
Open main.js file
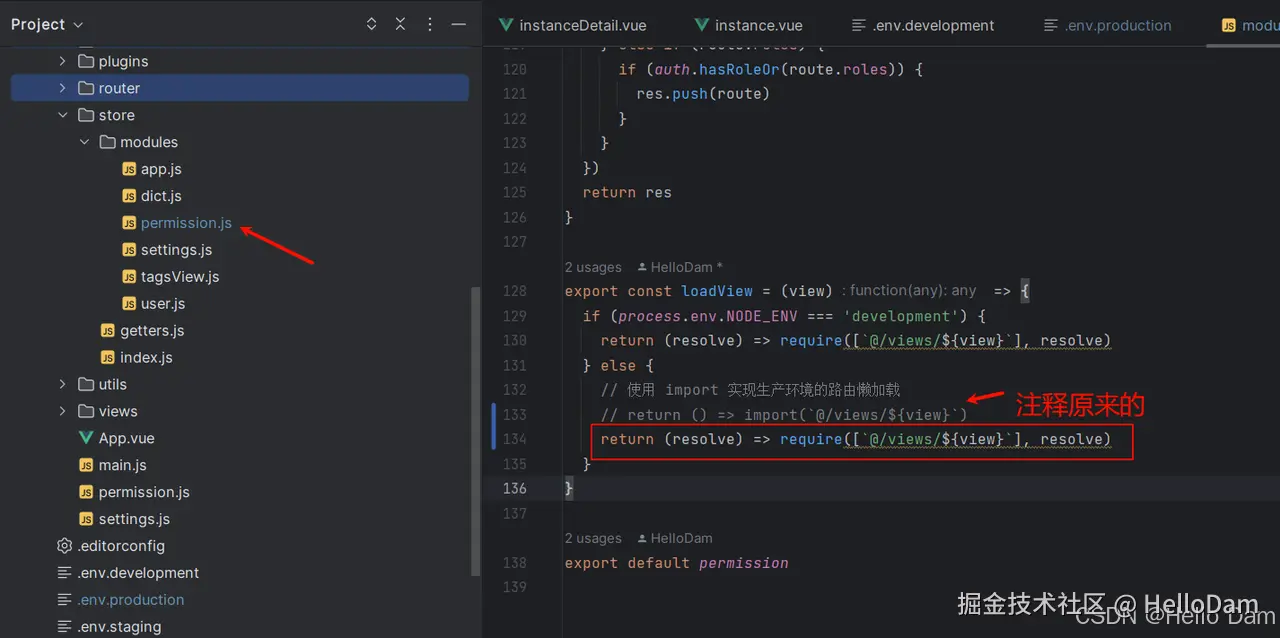(123, 465)
